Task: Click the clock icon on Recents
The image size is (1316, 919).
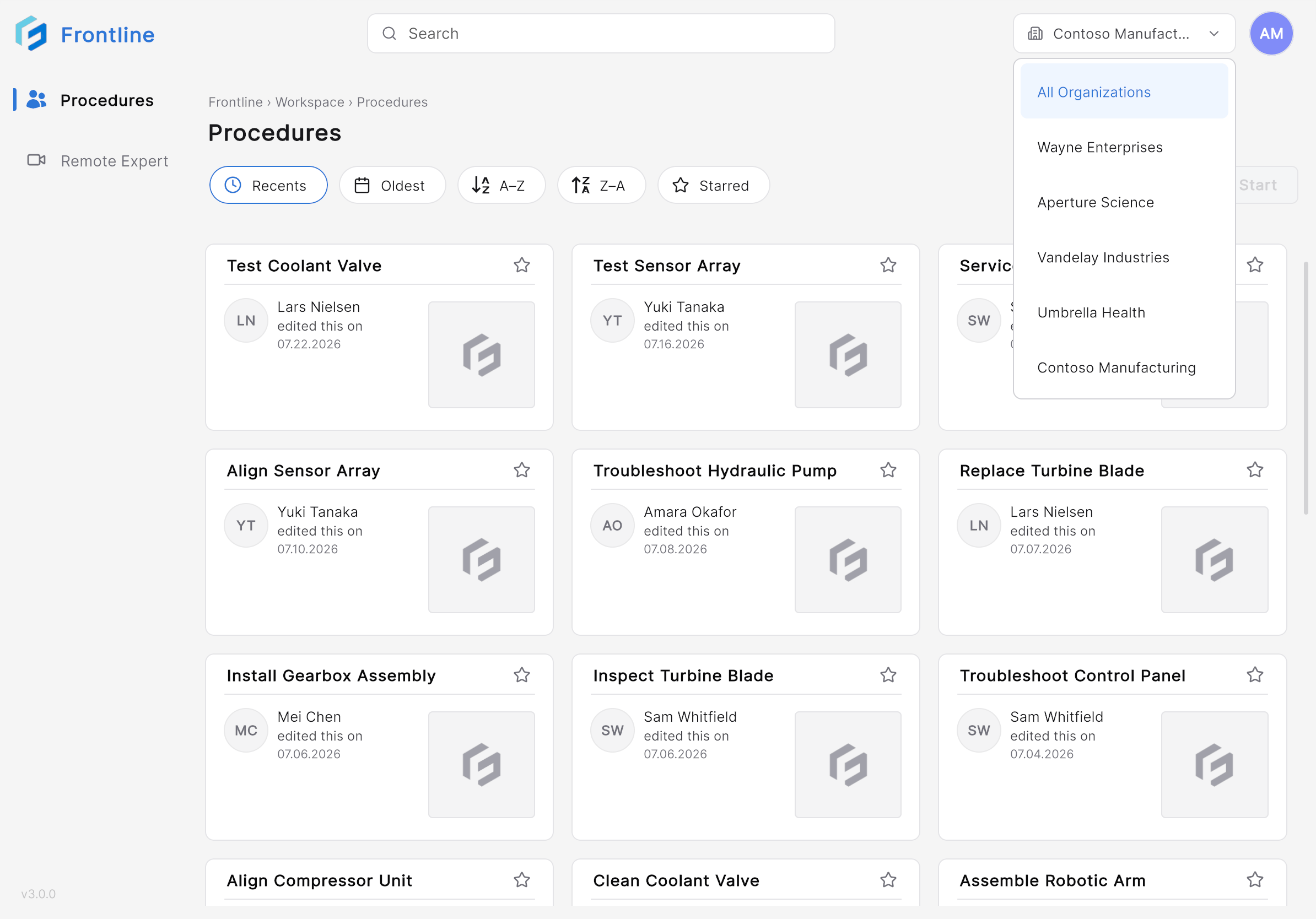Action: click(x=233, y=185)
